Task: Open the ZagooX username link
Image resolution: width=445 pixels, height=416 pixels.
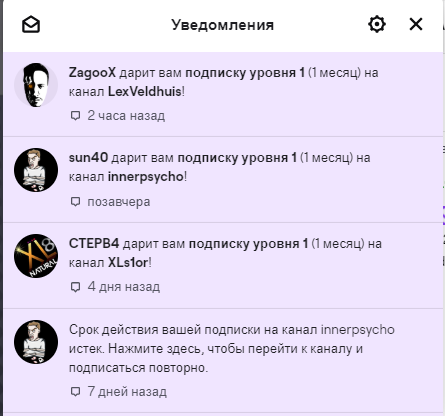Action: click(x=92, y=73)
